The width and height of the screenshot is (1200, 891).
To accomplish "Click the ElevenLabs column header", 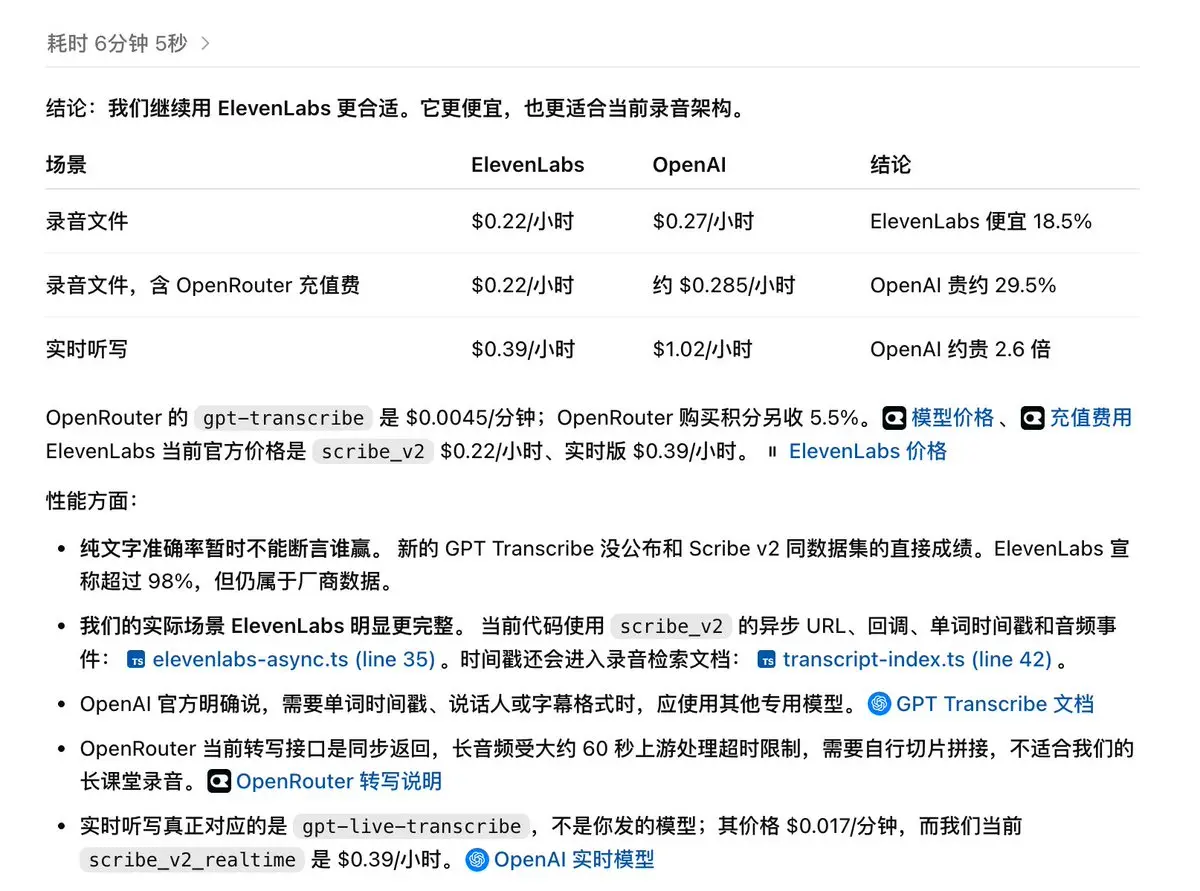I will [x=528, y=165].
